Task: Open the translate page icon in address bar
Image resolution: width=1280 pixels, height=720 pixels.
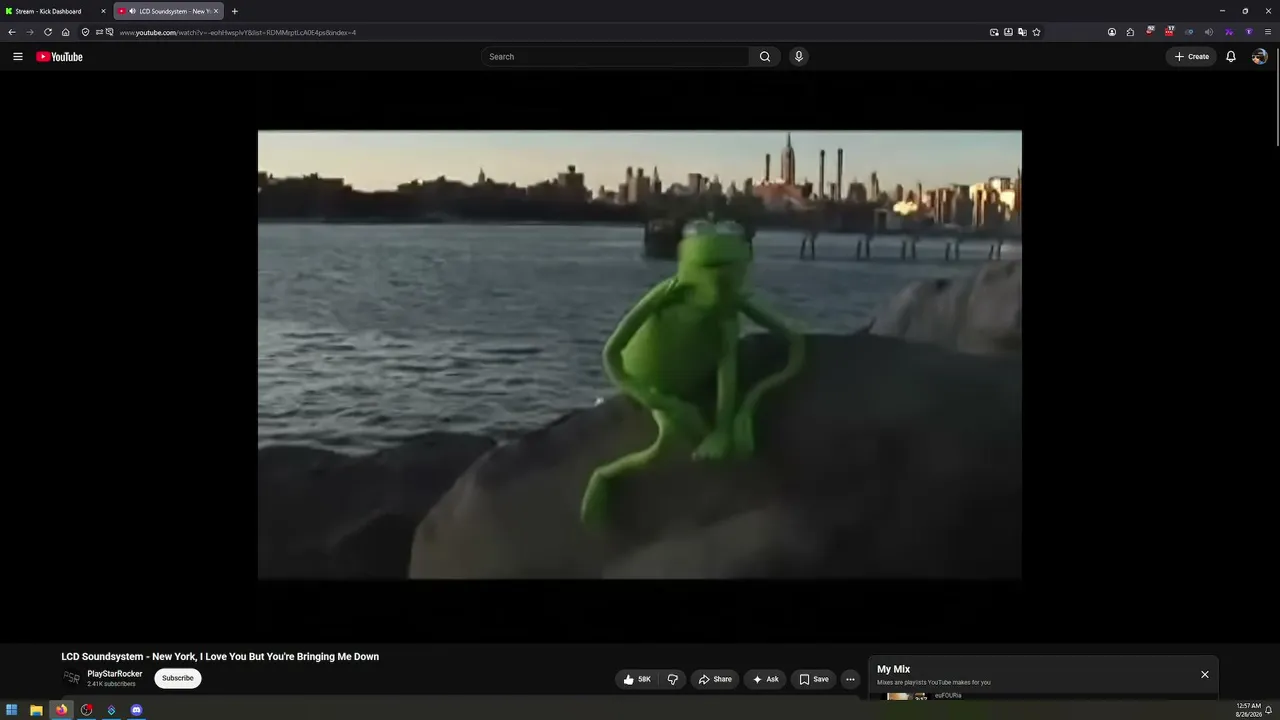Action: (1022, 32)
